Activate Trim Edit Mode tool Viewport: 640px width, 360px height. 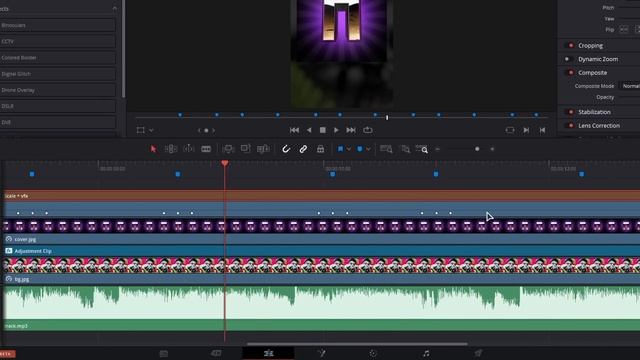[x=171, y=149]
